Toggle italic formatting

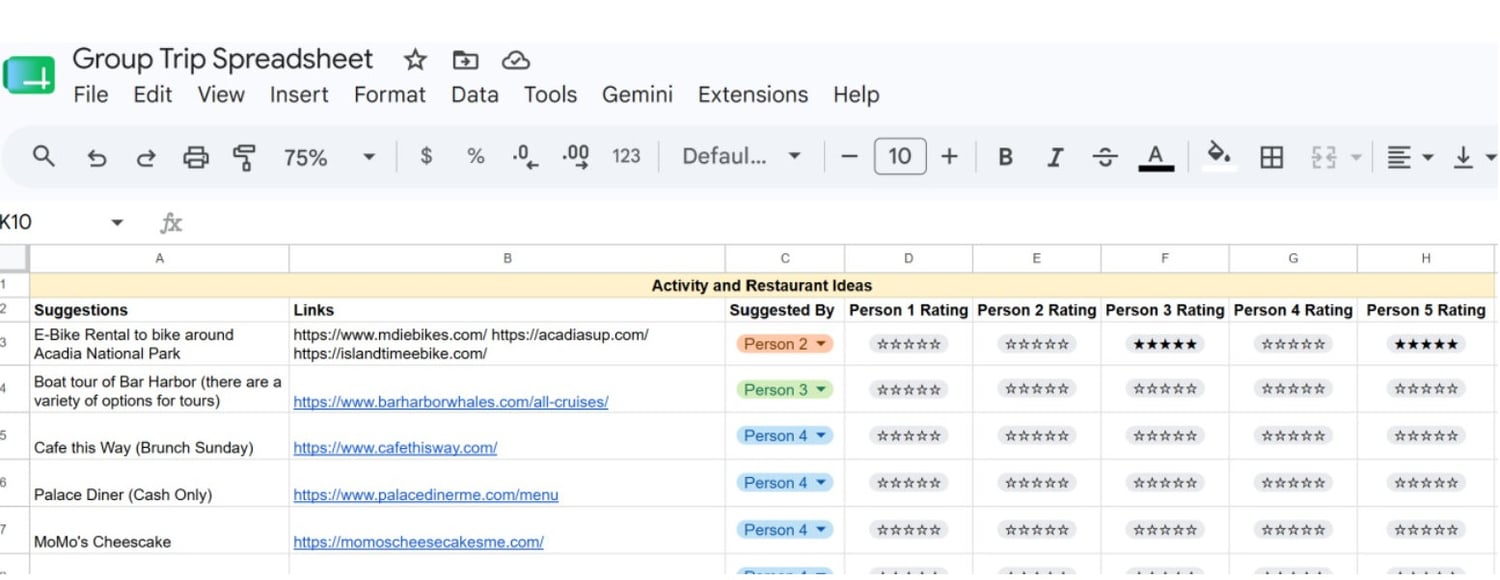tap(1055, 157)
